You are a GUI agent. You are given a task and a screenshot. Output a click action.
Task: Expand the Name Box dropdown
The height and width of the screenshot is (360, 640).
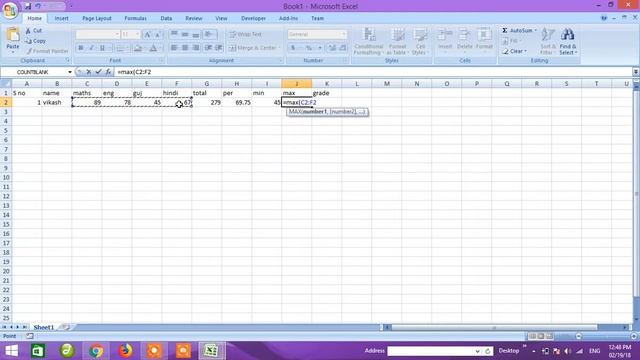pos(70,72)
